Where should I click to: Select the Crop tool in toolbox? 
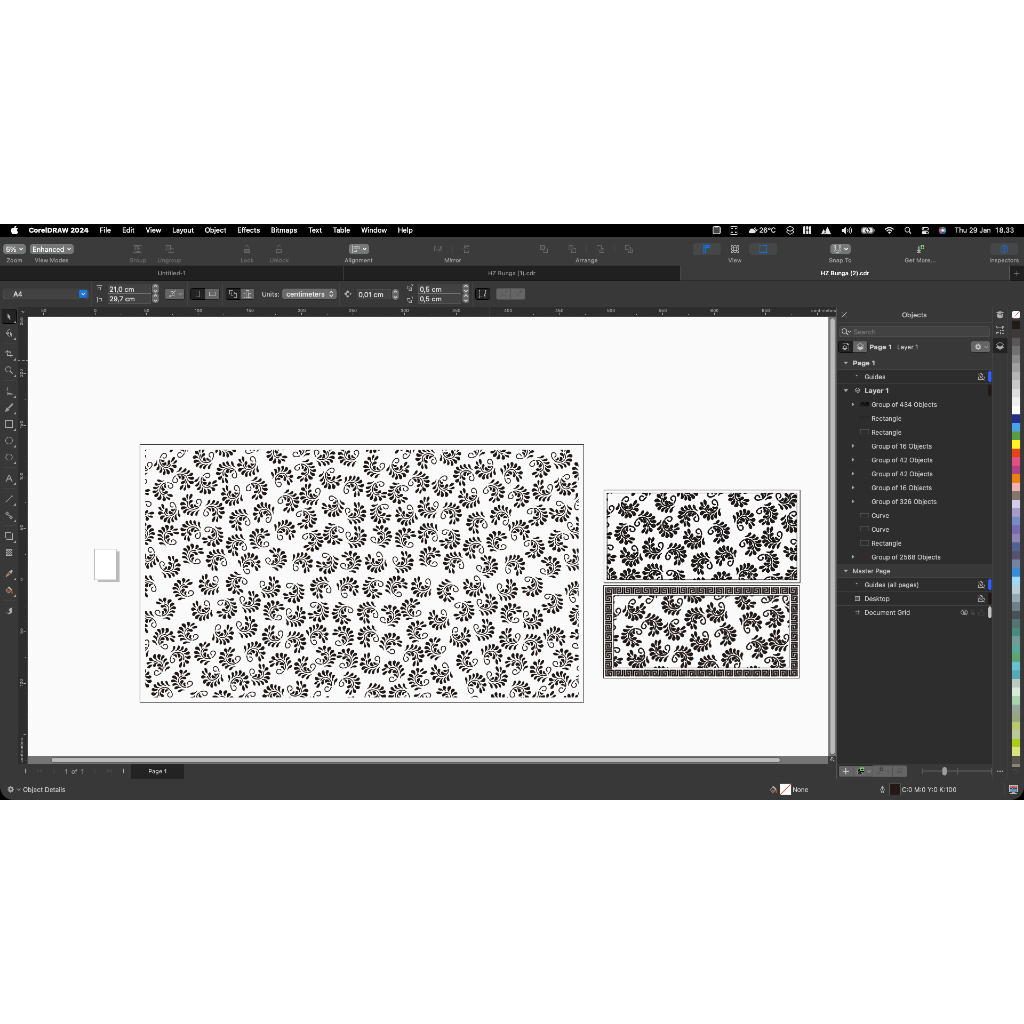(x=9, y=353)
